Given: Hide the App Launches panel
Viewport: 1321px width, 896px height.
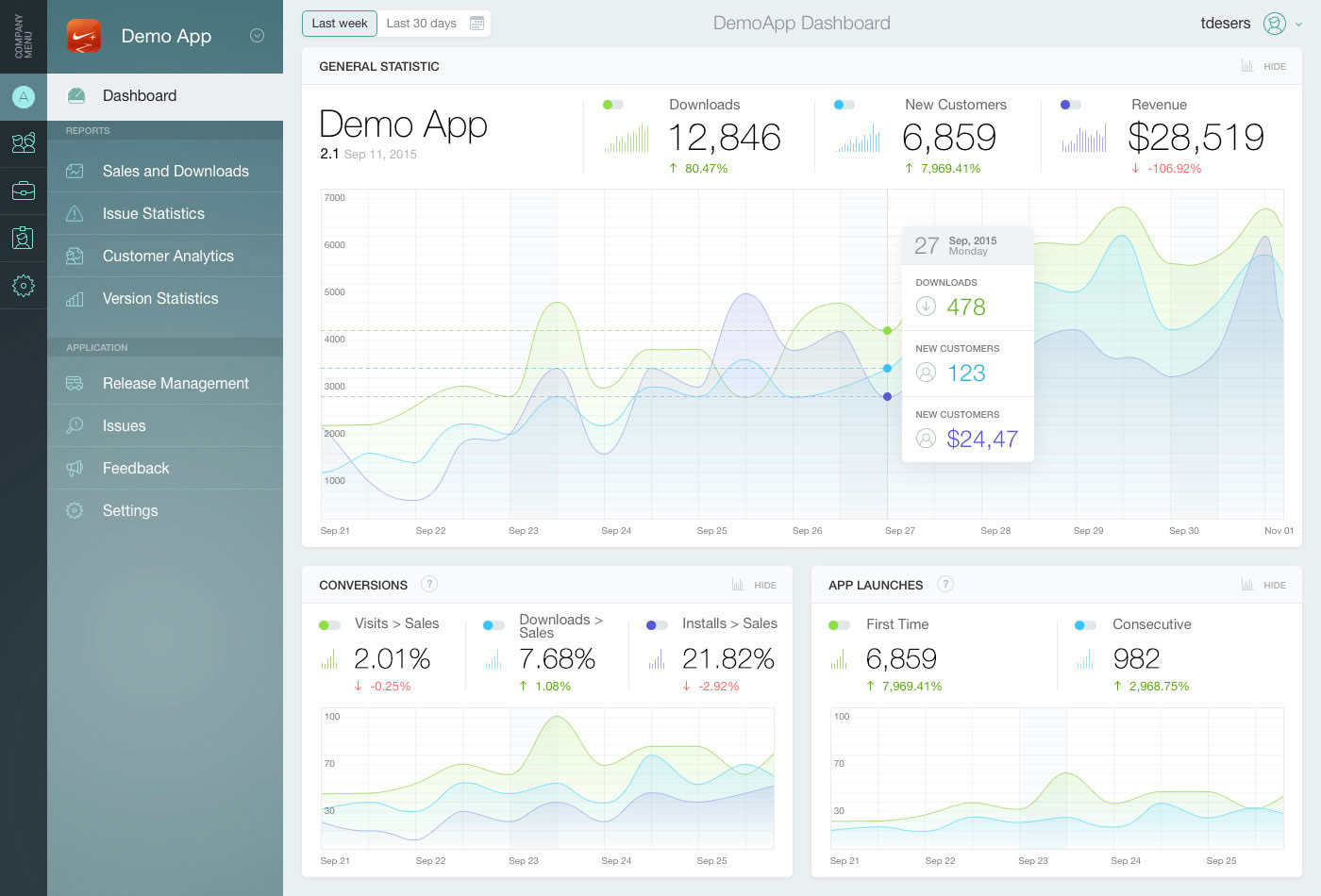Looking at the screenshot, I should point(1263,585).
